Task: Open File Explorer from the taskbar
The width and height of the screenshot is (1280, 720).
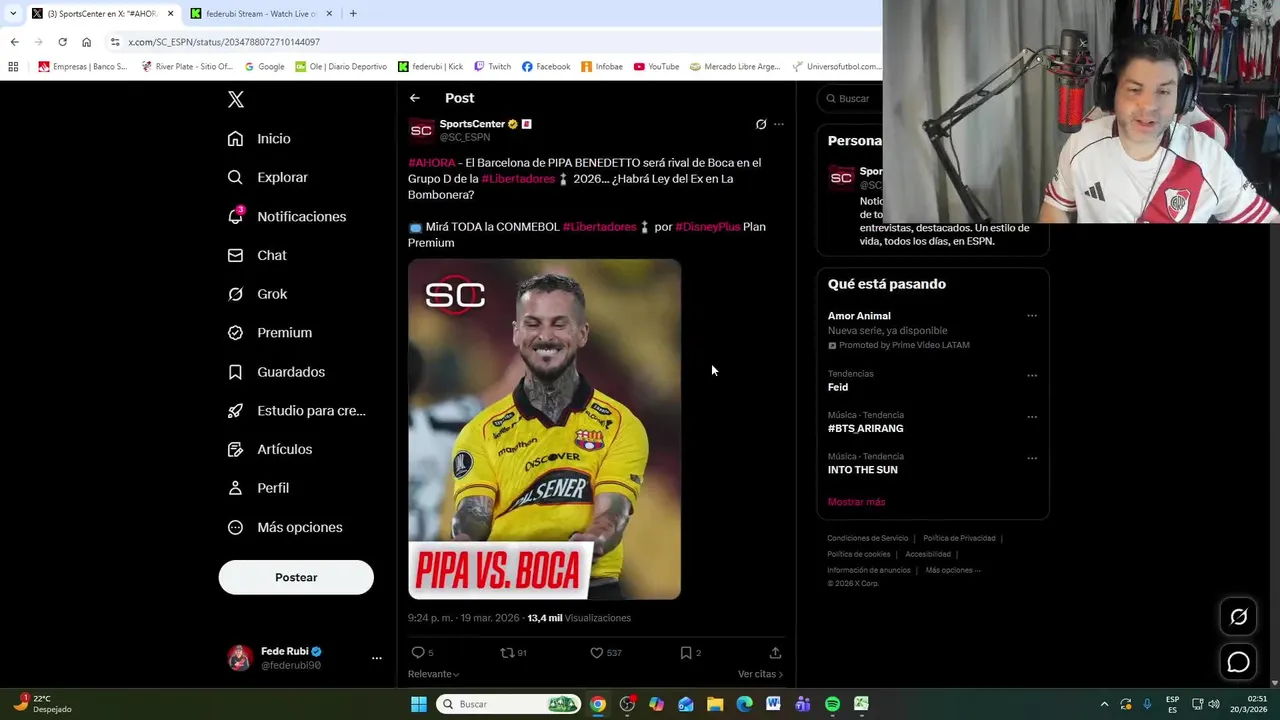Action: tap(715, 704)
